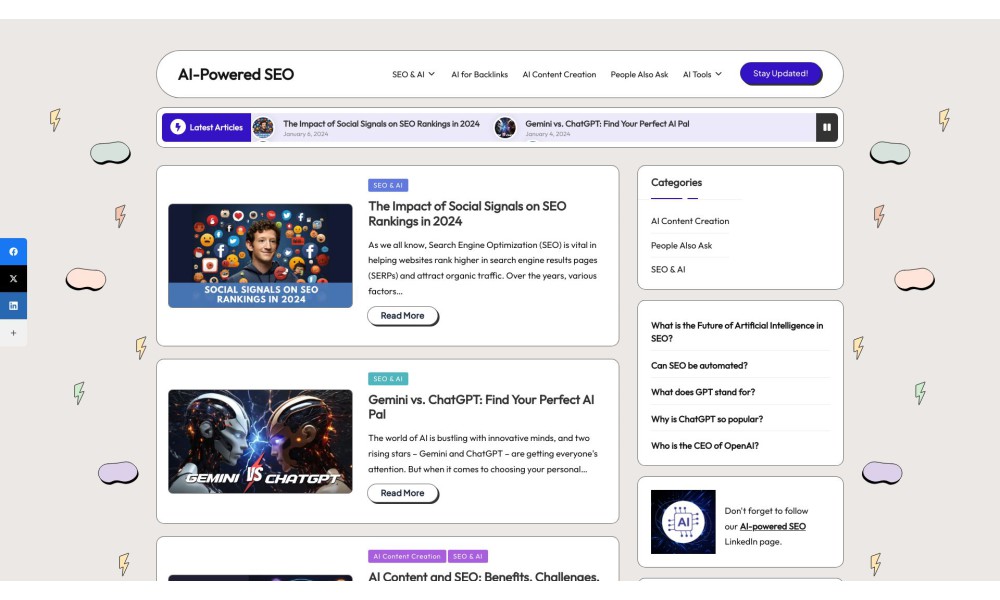Viewport: 1000px width, 600px height.
Task: Open category AI Content Creation in sidebar
Action: (x=690, y=221)
